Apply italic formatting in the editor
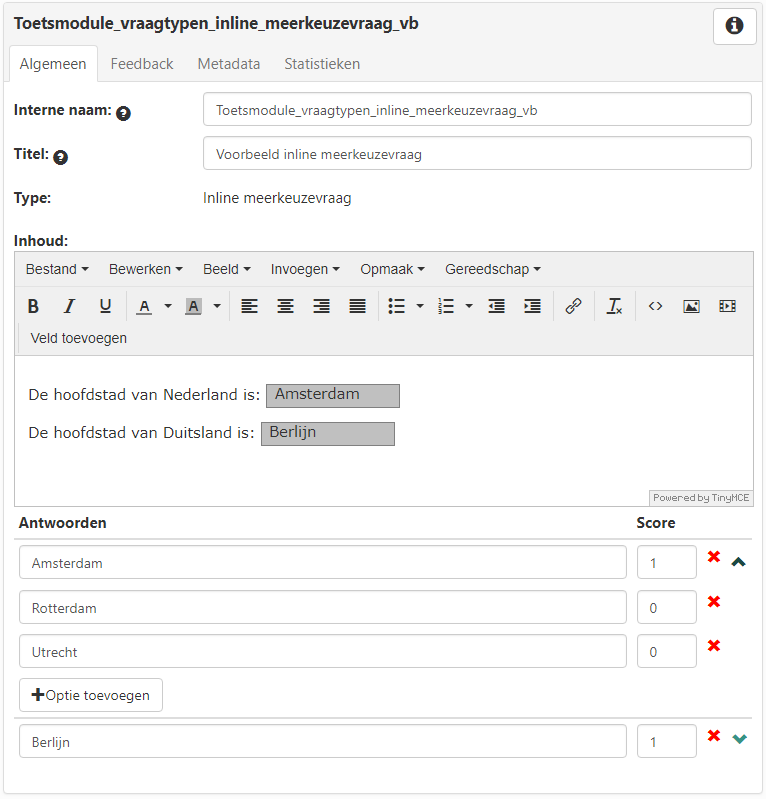The height and width of the screenshot is (799, 766). pyautogui.click(x=69, y=306)
